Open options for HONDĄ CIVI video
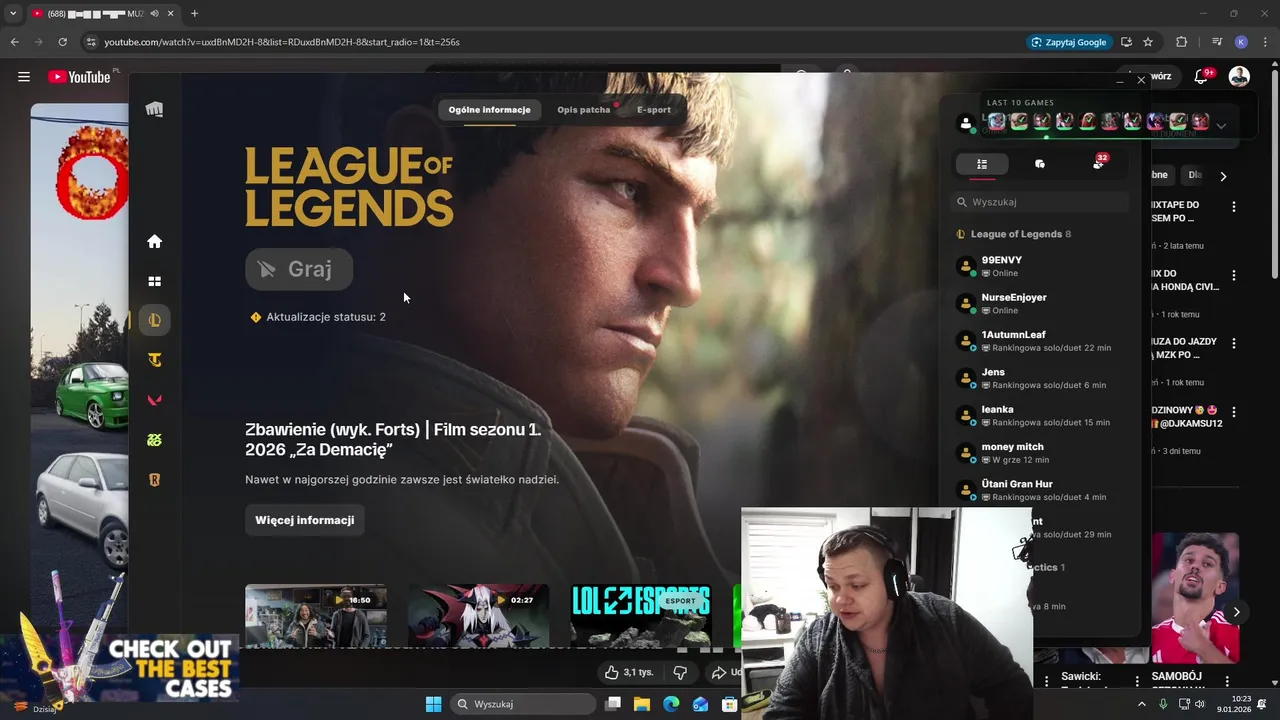This screenshot has height=720, width=1280. [x=1234, y=275]
